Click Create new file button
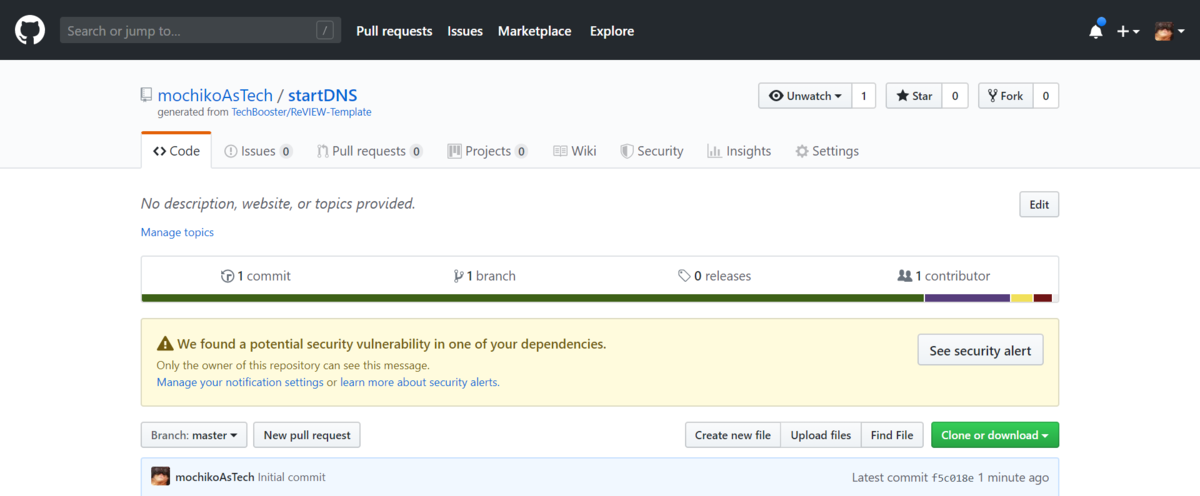This screenshot has width=1200, height=496. tap(733, 435)
